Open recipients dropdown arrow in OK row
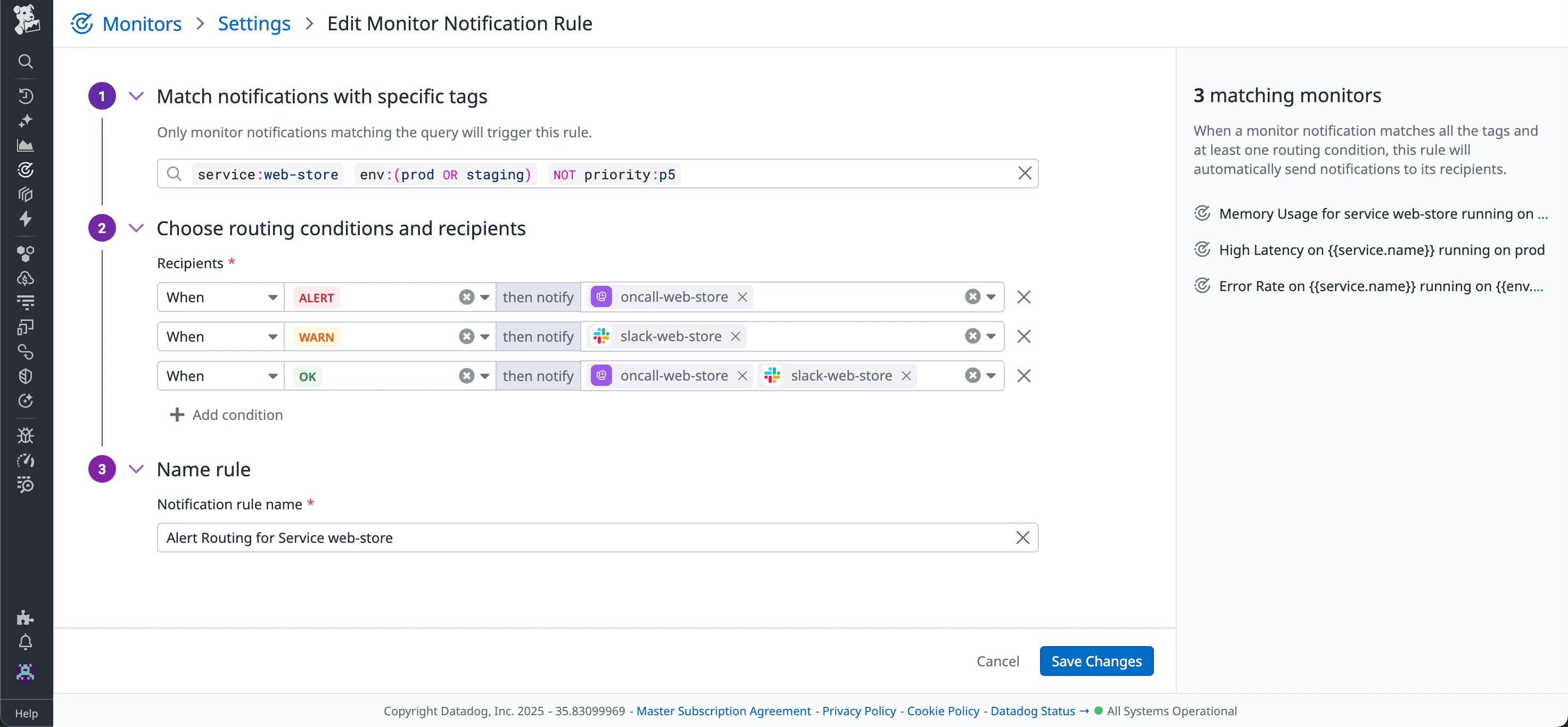Viewport: 1568px width, 727px height. tap(991, 376)
